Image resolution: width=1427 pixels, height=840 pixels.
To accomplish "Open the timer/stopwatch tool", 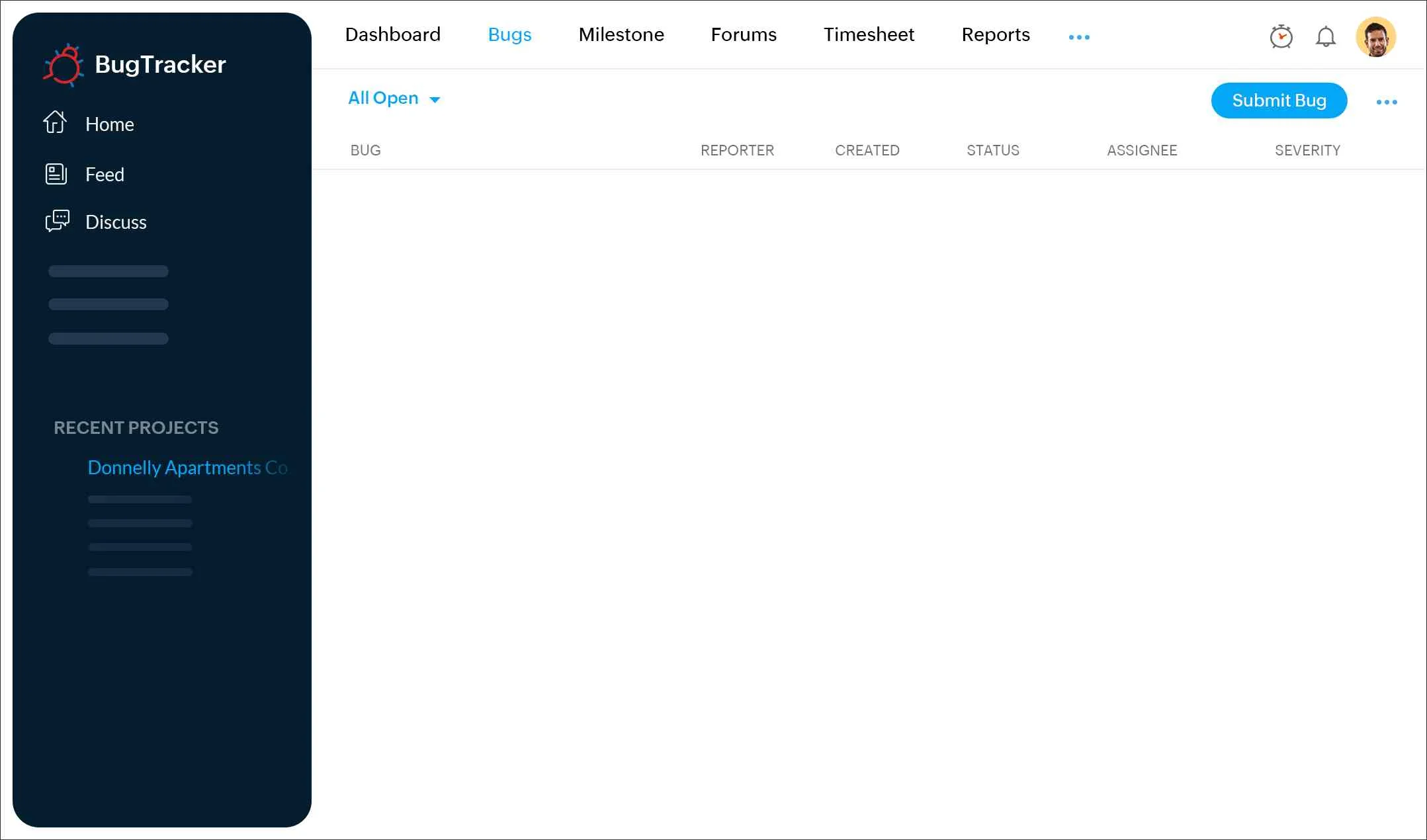I will point(1280,37).
